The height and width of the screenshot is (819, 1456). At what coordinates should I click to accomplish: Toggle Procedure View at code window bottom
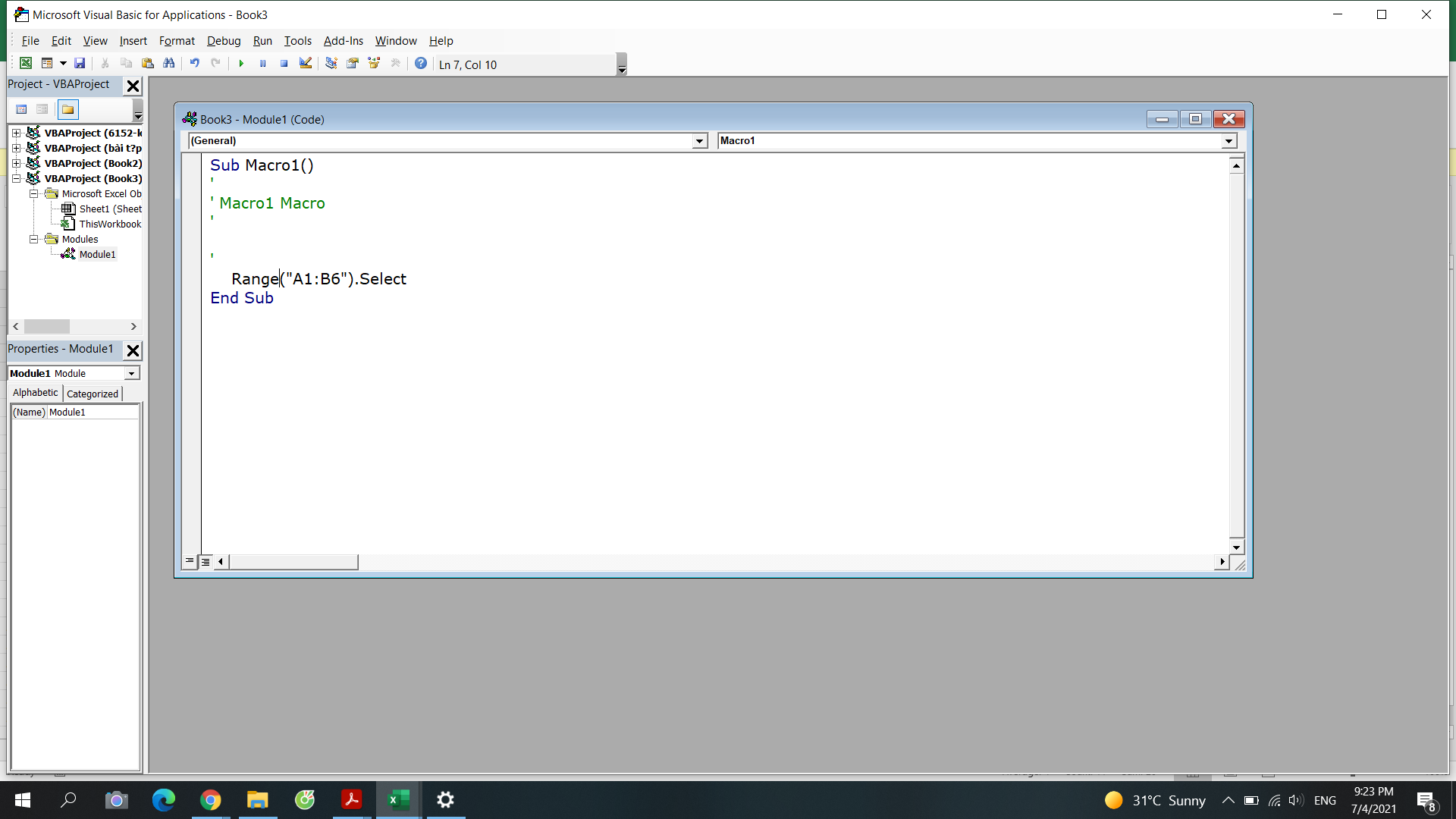click(190, 562)
